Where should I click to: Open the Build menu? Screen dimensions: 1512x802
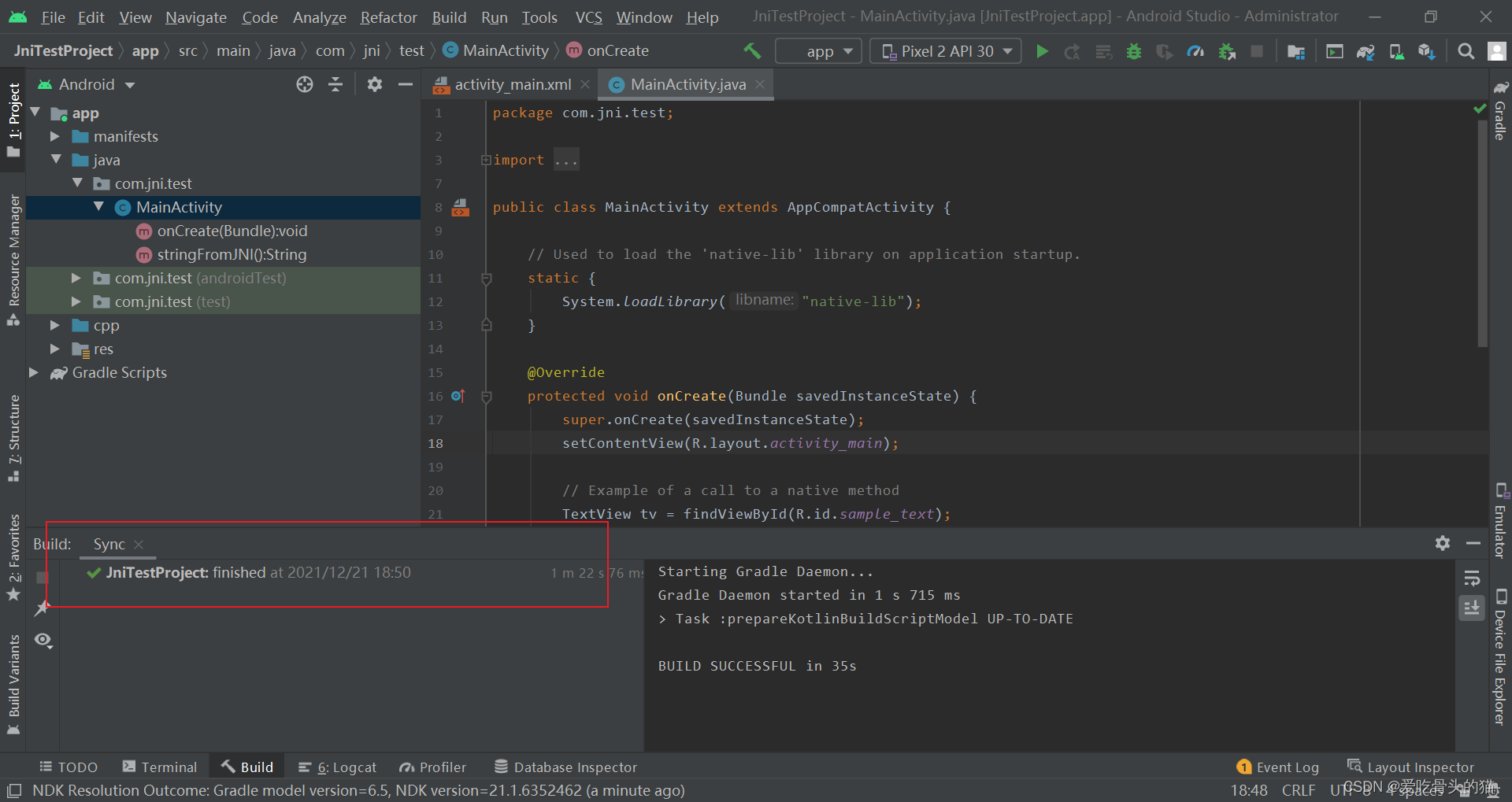(449, 17)
